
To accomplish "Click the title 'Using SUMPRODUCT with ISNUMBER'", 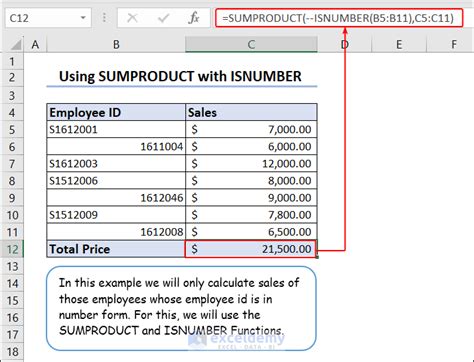I will tap(180, 76).
